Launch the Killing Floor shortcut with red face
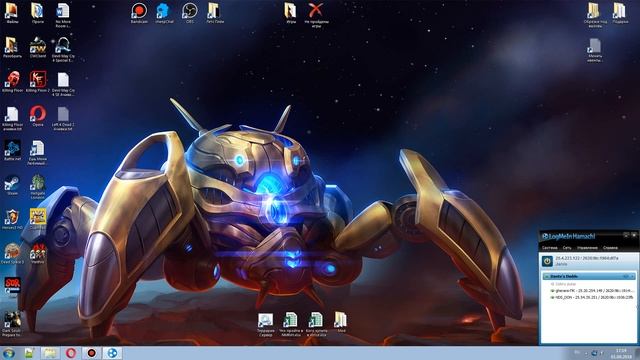 (12, 82)
